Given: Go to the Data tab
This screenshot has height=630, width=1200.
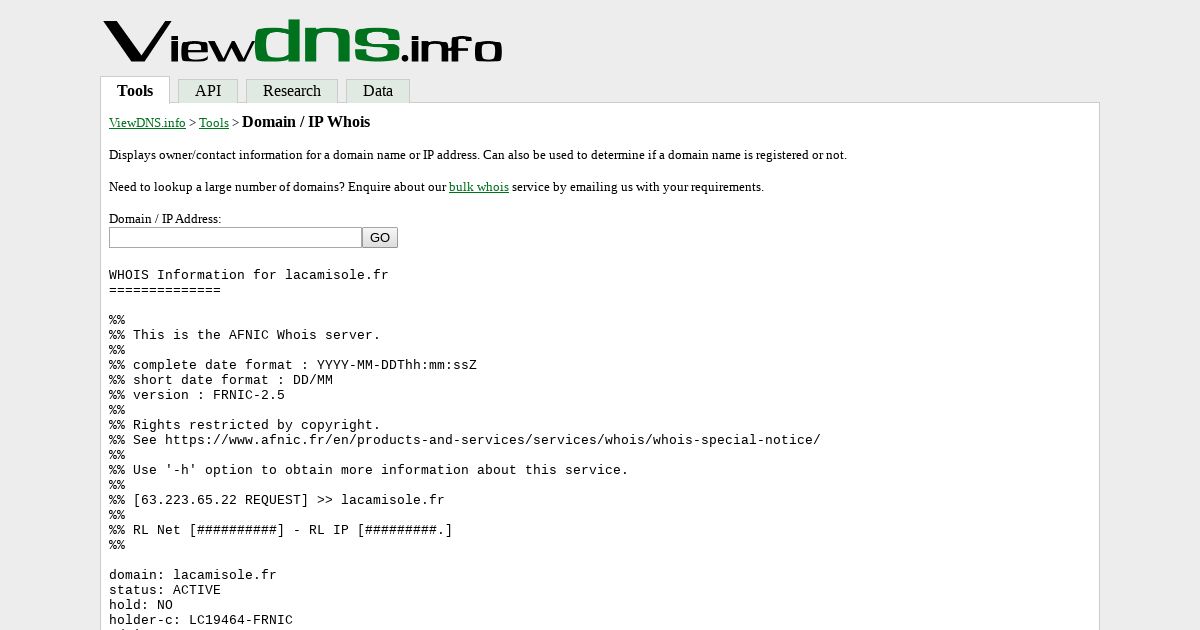Looking at the screenshot, I should coord(378,91).
